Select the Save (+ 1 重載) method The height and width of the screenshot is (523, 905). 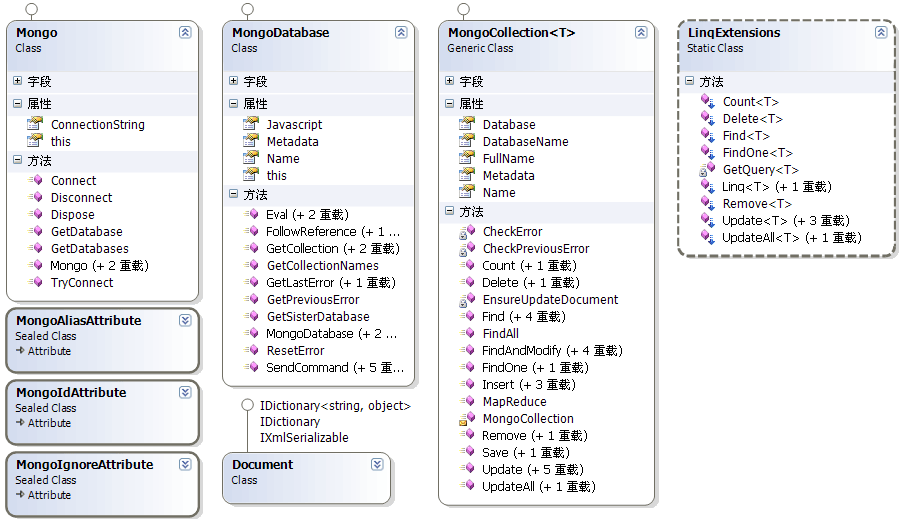526,453
